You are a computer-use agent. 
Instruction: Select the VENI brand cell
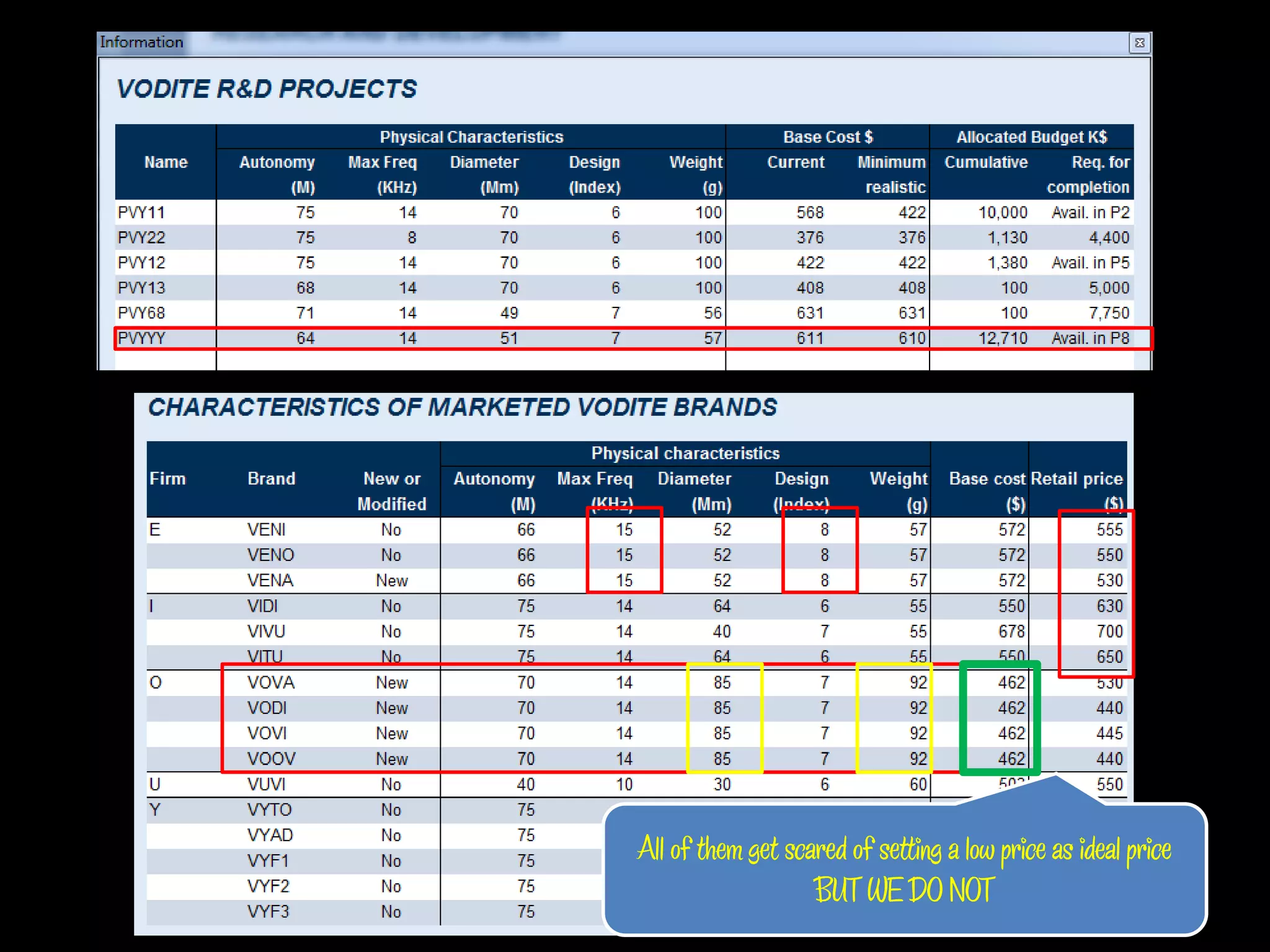coord(266,530)
